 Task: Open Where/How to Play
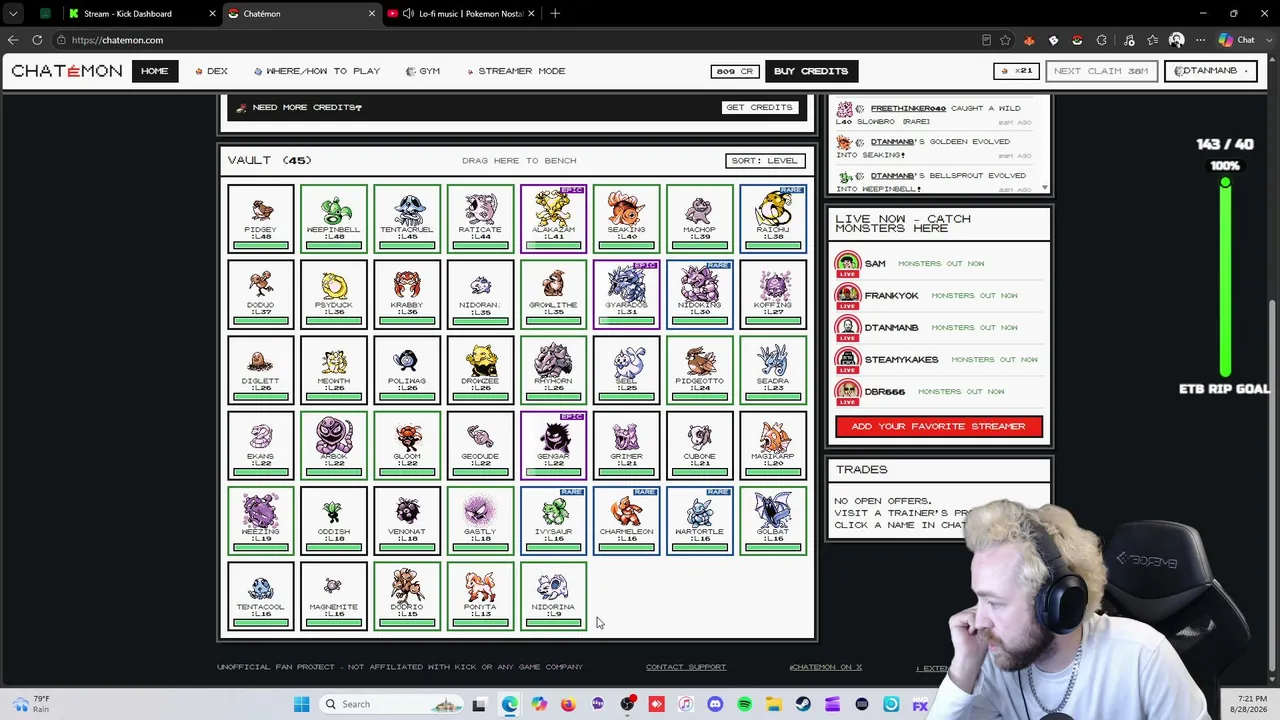coord(317,71)
